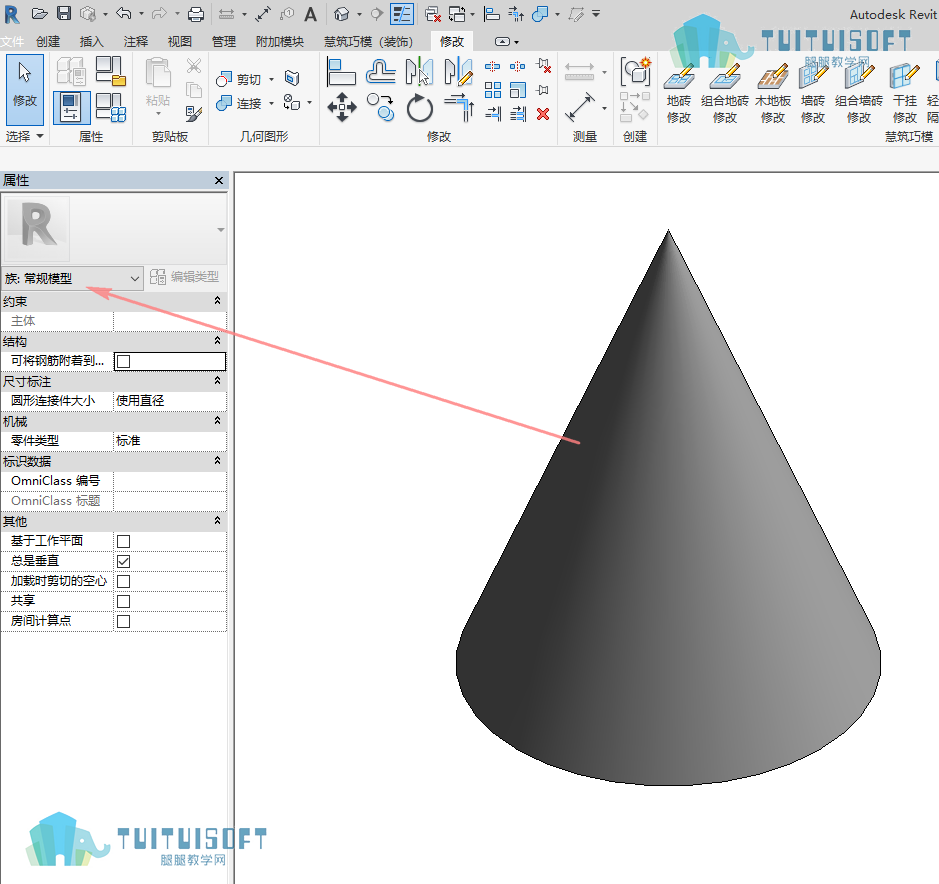Click the Offset tool icon

(x=381, y=72)
